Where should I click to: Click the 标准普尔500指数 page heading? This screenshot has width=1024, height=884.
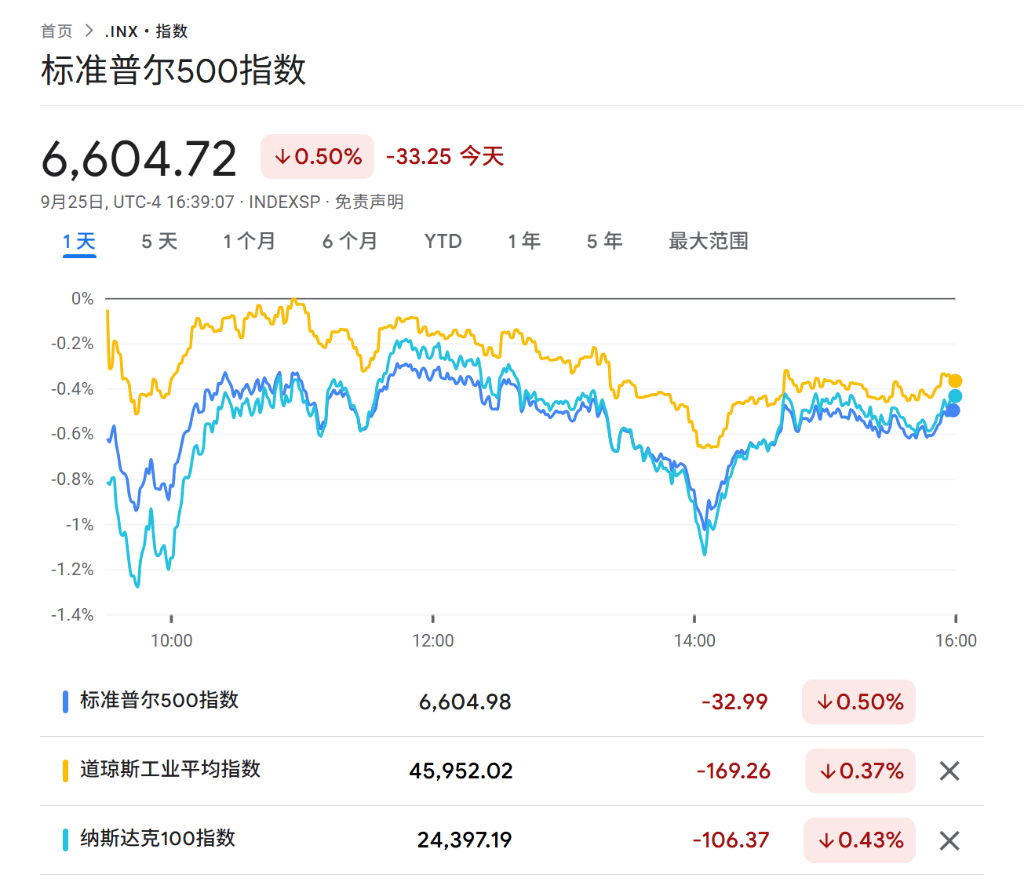173,70
